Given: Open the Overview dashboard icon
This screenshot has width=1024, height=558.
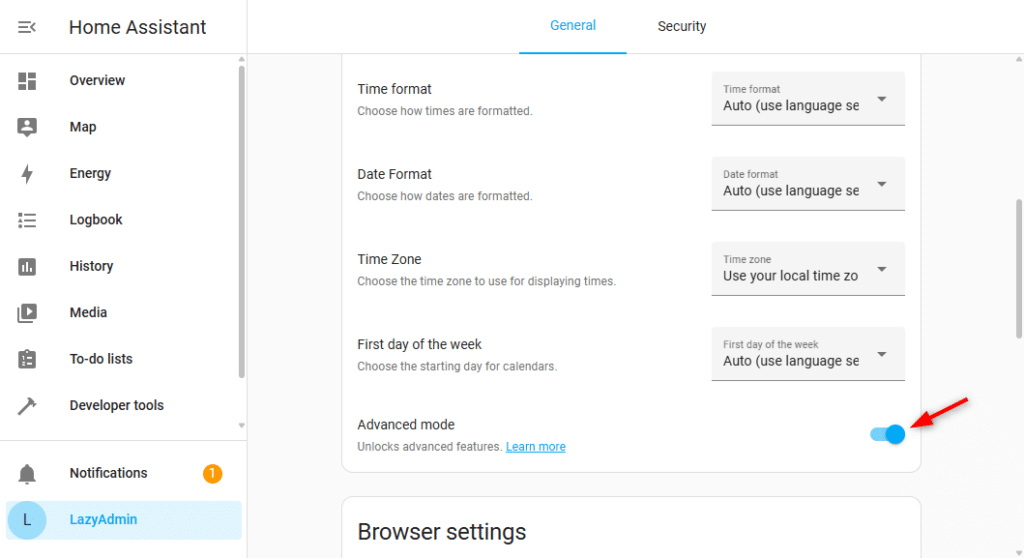Looking at the screenshot, I should coord(27,81).
